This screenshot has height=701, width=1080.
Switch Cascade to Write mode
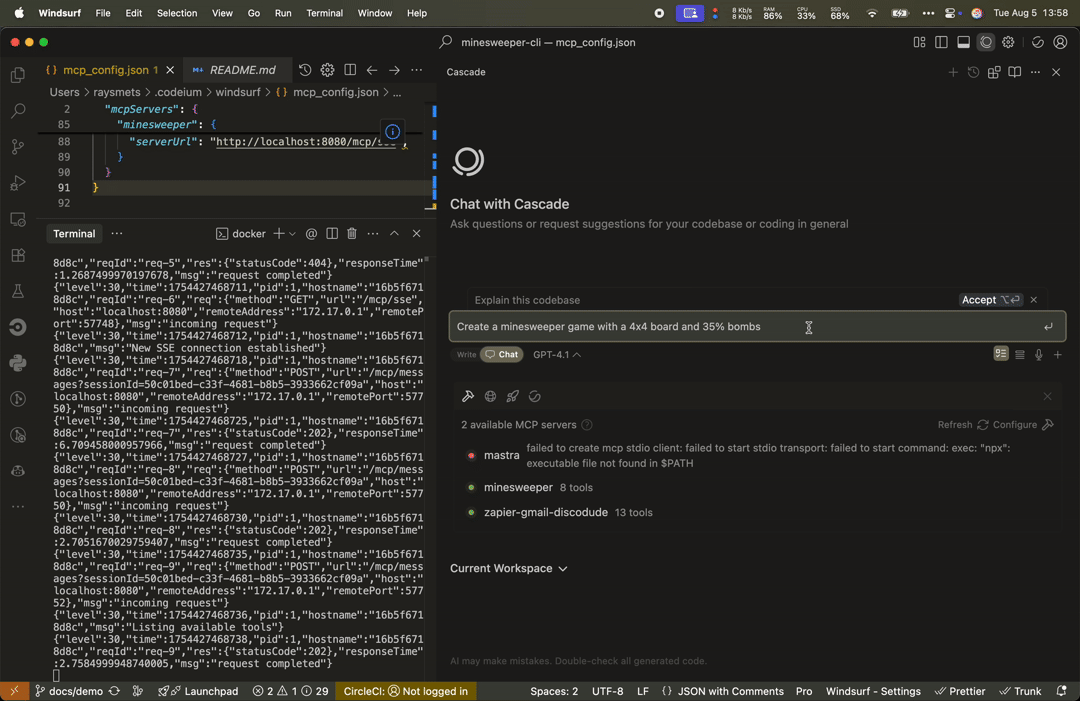(466, 355)
